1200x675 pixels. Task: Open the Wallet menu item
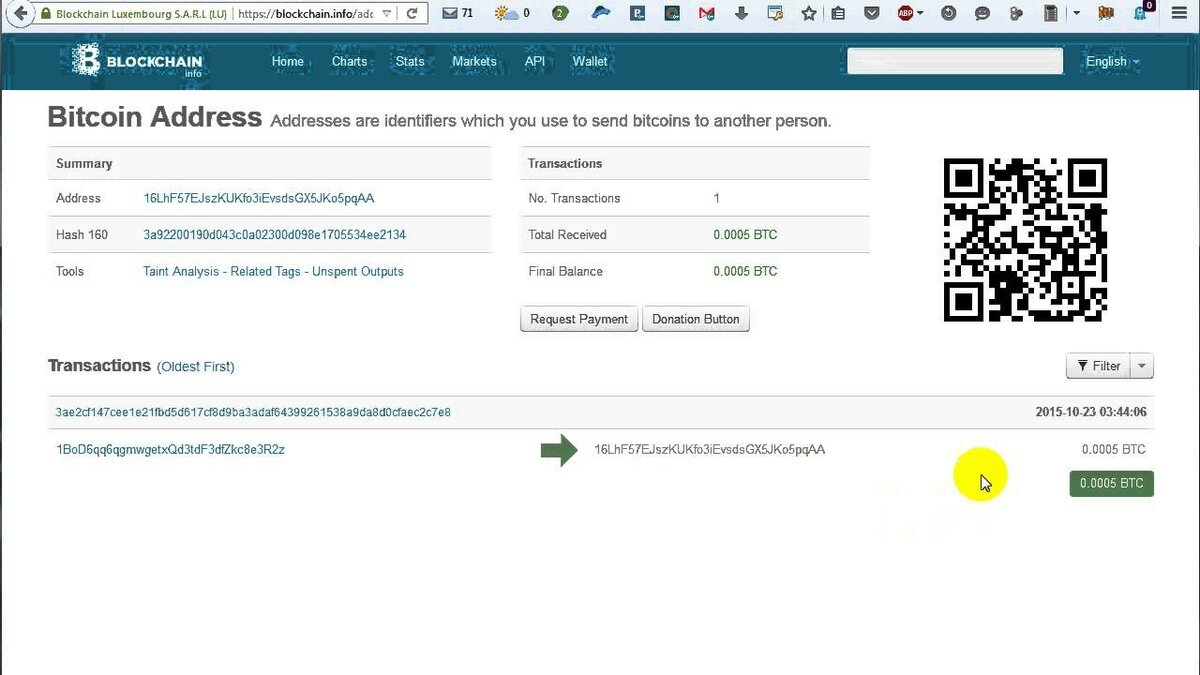pyautogui.click(x=590, y=61)
